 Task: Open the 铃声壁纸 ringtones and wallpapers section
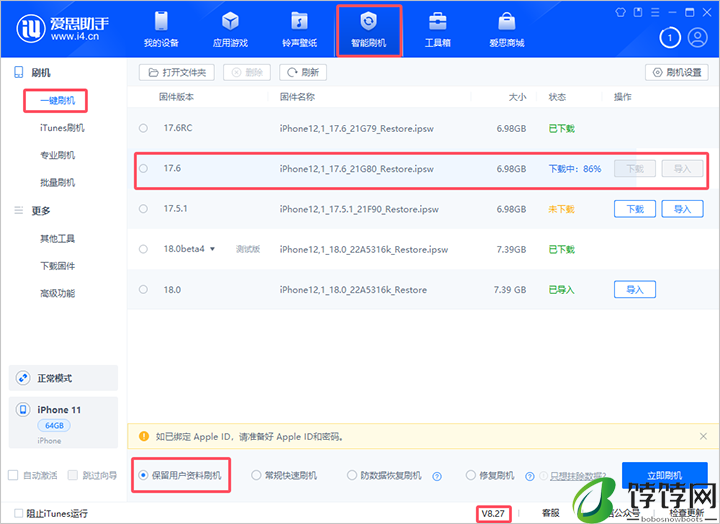point(299,30)
